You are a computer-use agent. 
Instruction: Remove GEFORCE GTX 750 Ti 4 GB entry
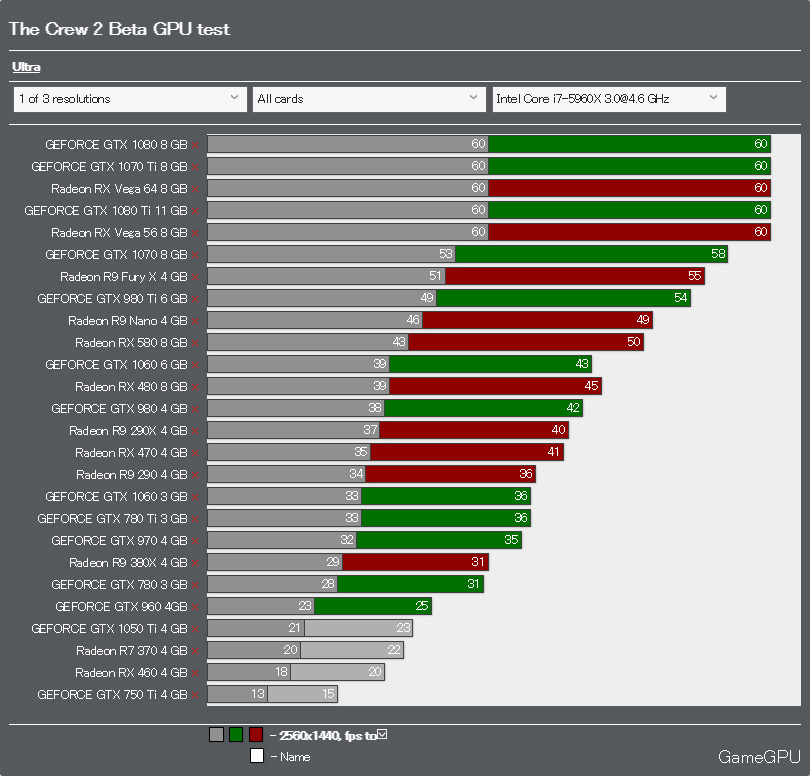point(195,695)
